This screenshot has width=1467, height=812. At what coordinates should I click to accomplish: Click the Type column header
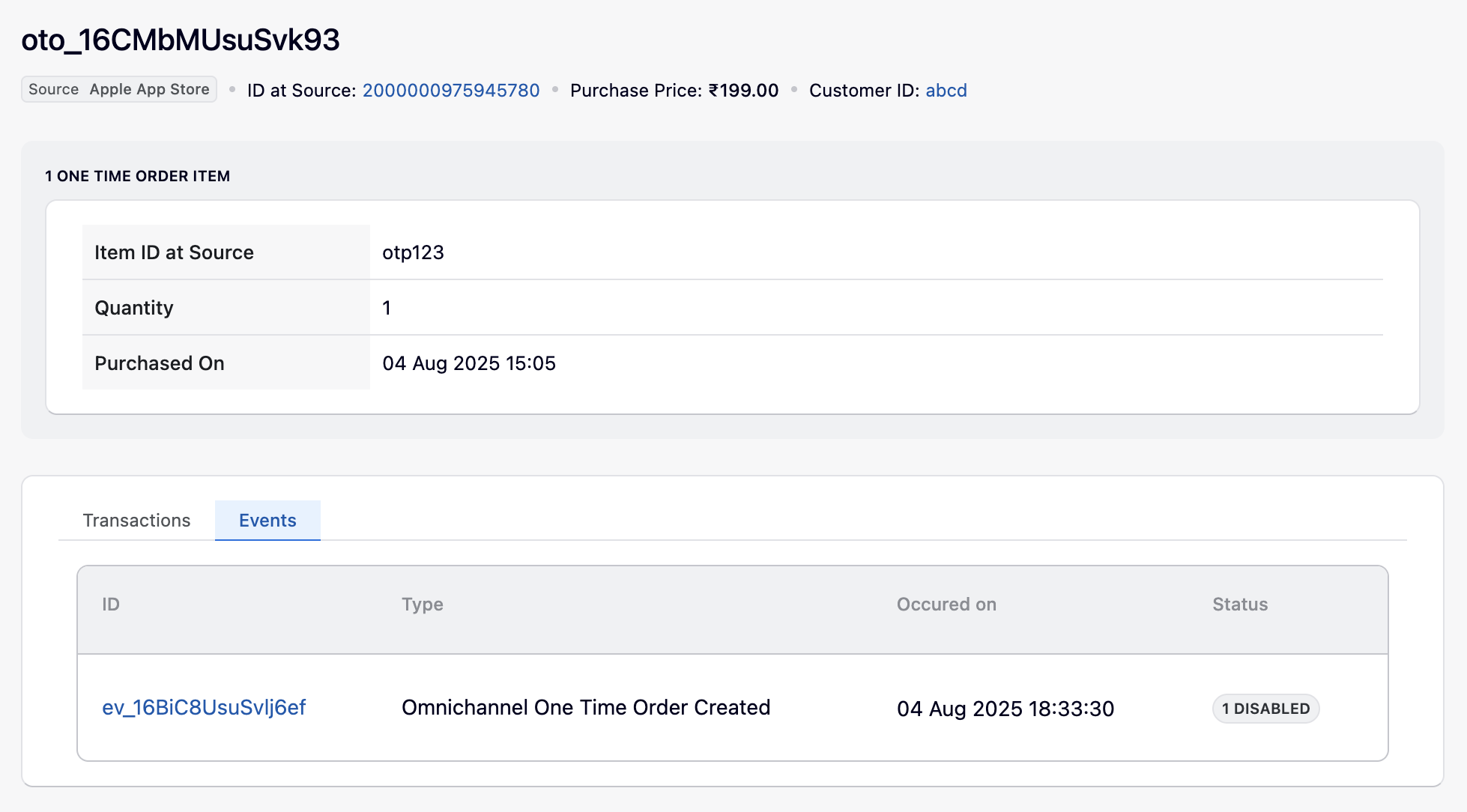pos(422,605)
